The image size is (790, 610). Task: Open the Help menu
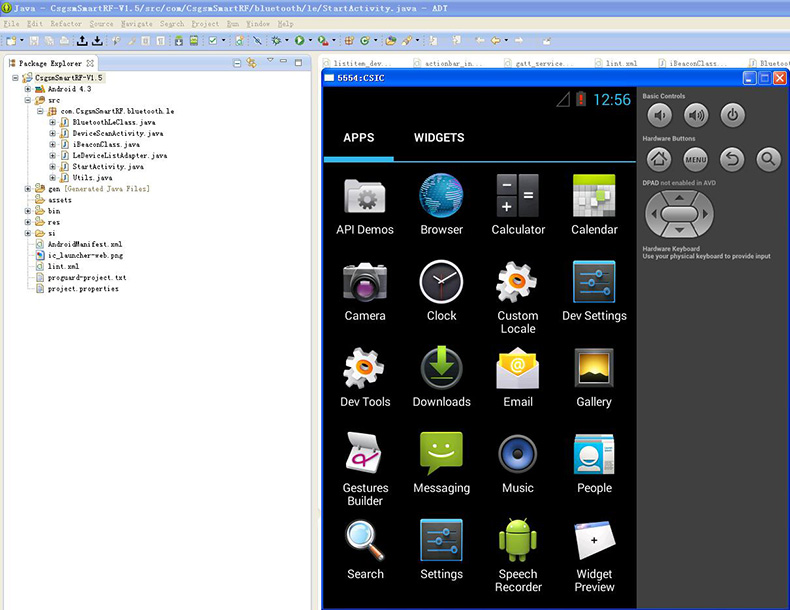[x=285, y=24]
